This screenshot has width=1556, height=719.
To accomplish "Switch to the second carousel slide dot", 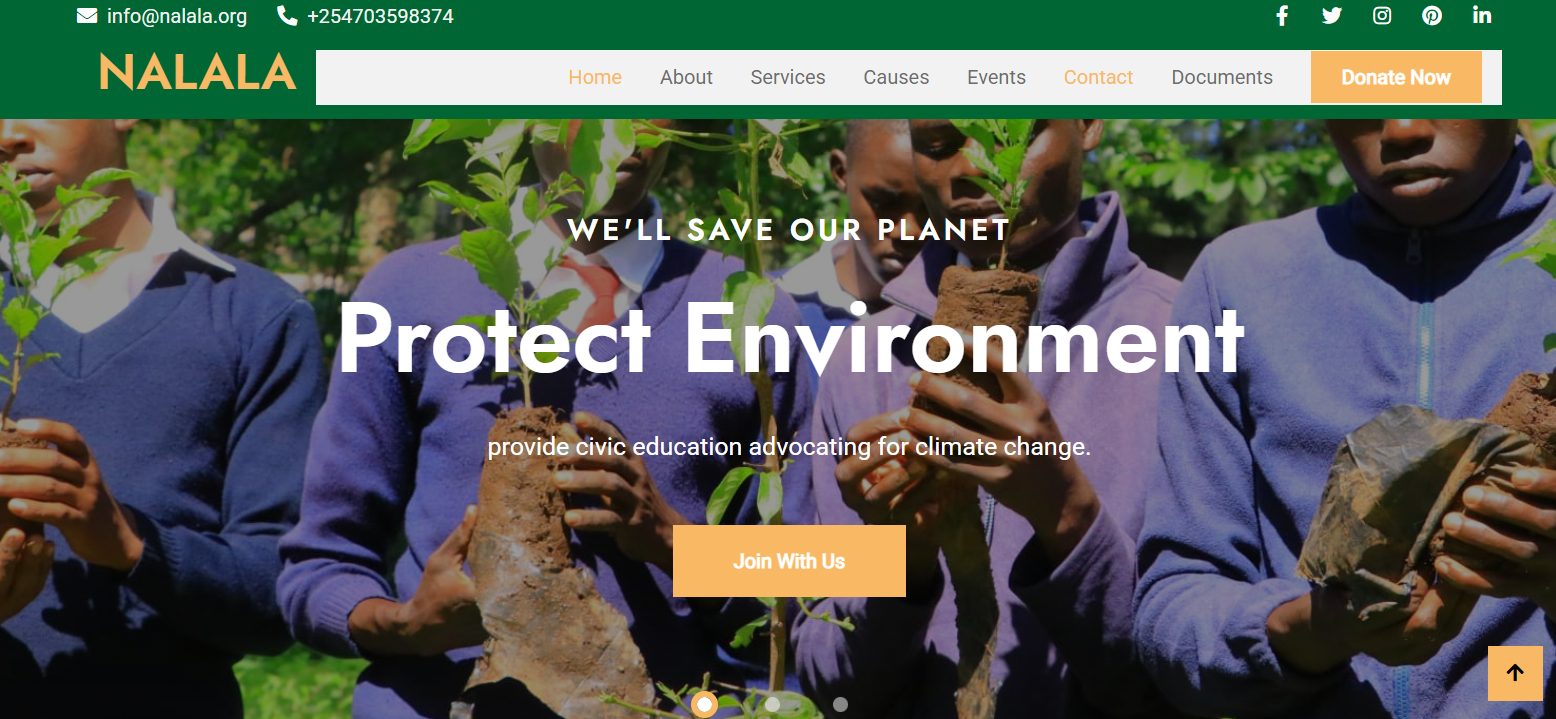I will 772,705.
